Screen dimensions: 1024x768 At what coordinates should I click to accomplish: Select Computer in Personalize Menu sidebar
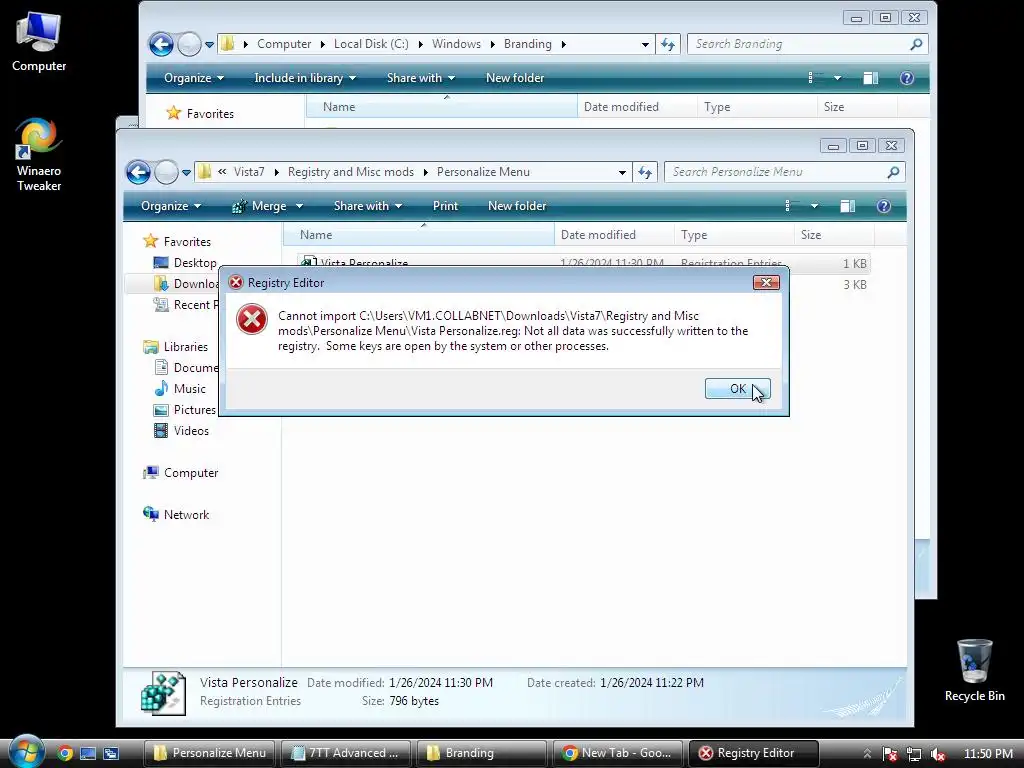pyautogui.click(x=181, y=472)
